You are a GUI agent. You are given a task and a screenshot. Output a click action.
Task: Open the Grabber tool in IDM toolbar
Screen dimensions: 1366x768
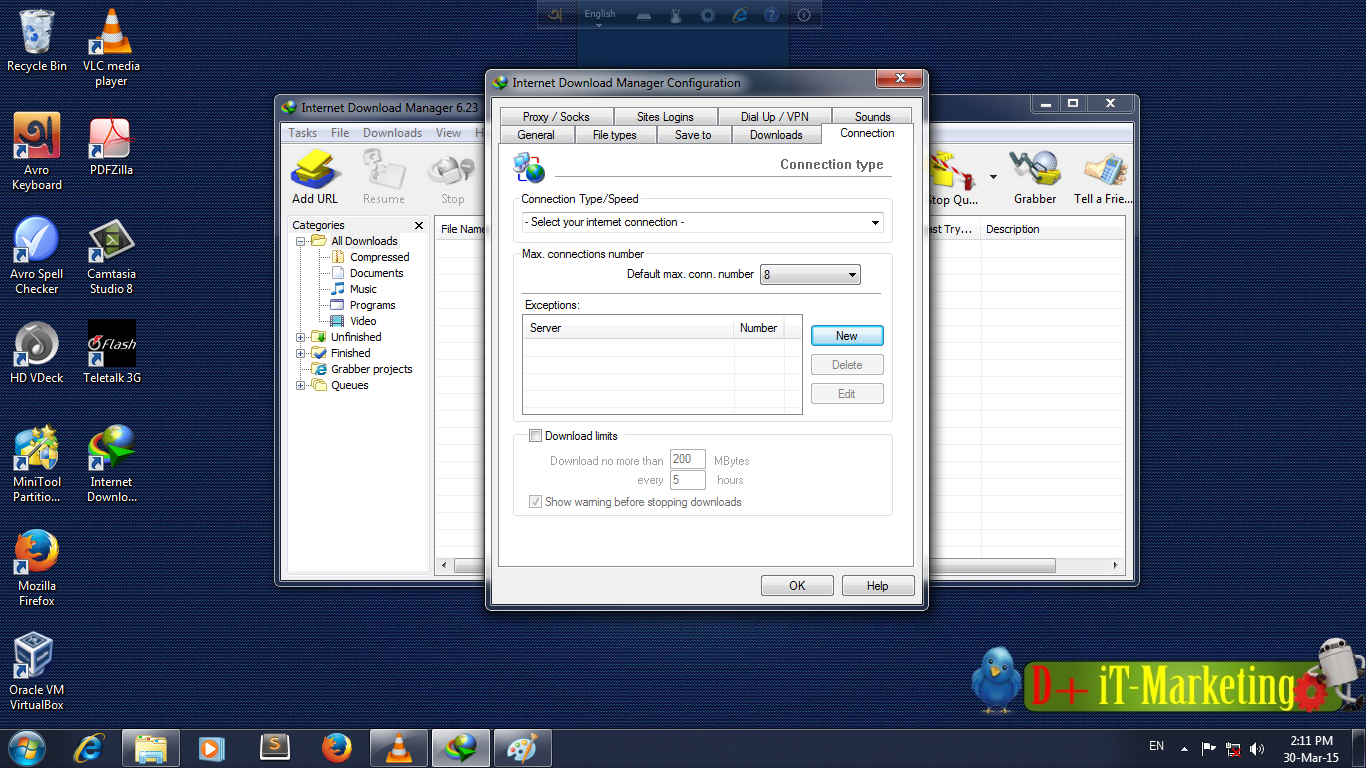point(1034,177)
